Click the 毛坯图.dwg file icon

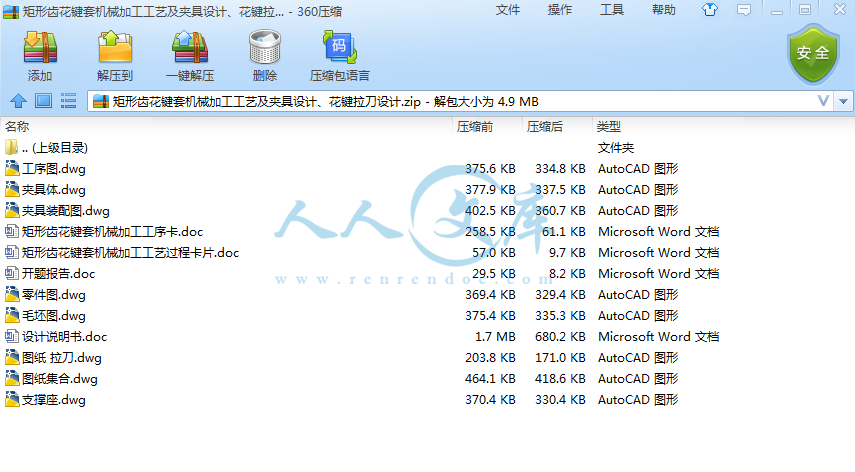12,316
